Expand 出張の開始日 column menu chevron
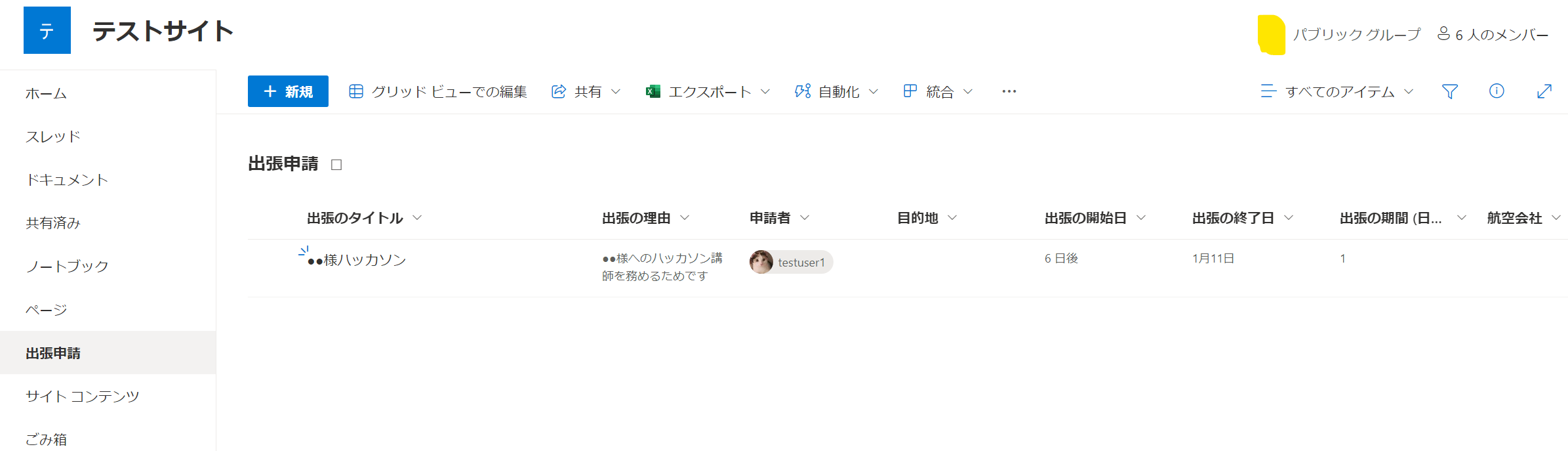The width and height of the screenshot is (1568, 451). 1141,217
